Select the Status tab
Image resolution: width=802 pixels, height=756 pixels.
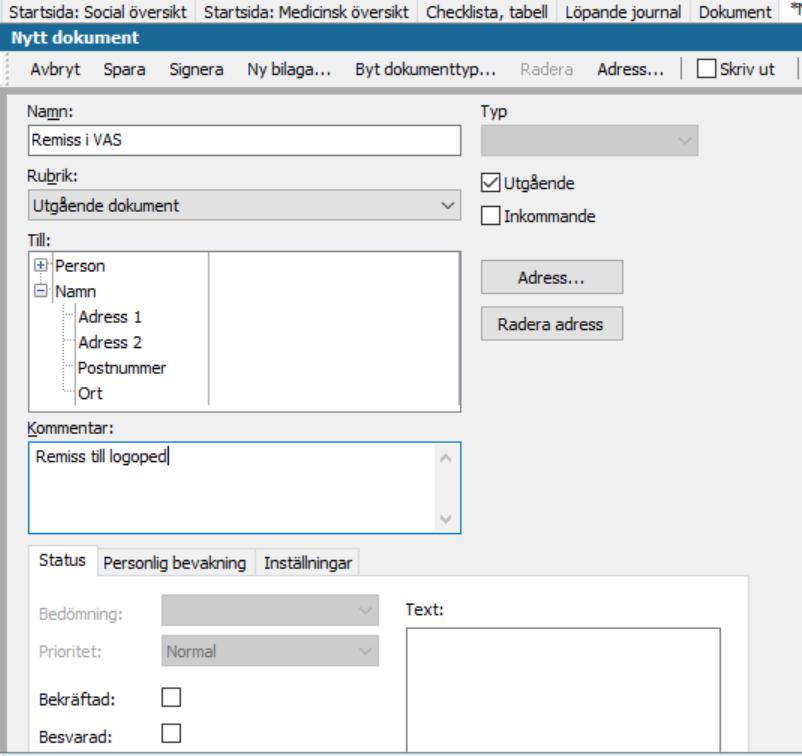[x=62, y=561]
